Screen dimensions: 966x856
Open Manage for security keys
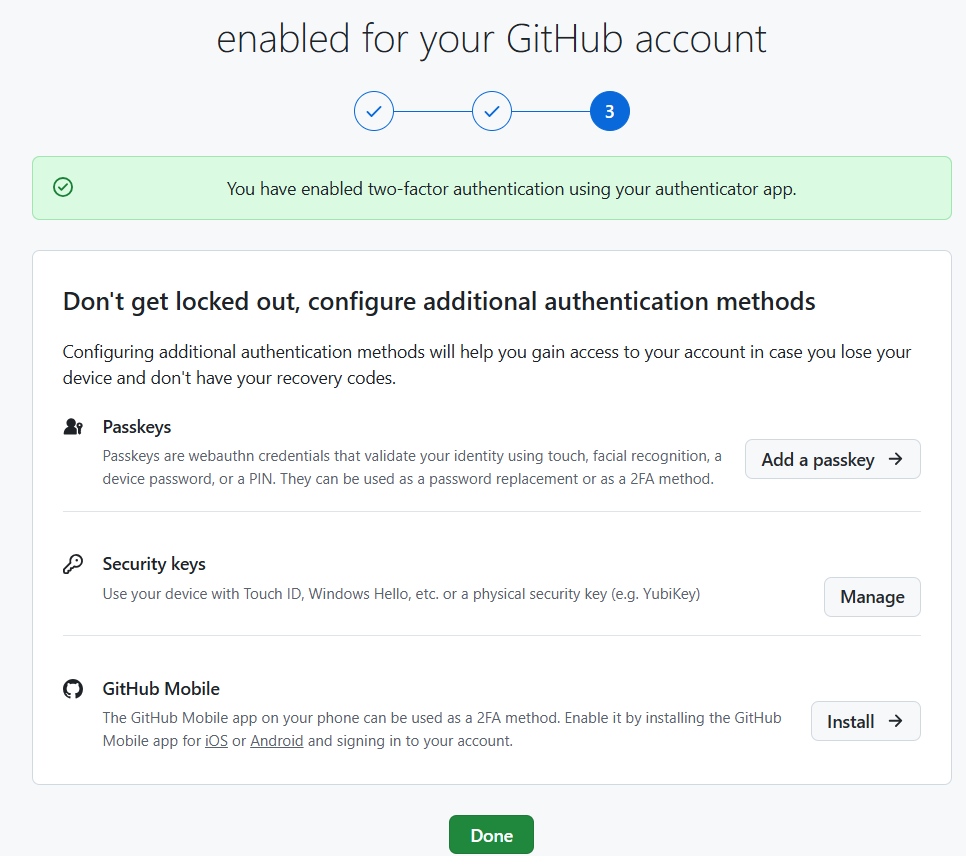pos(872,597)
